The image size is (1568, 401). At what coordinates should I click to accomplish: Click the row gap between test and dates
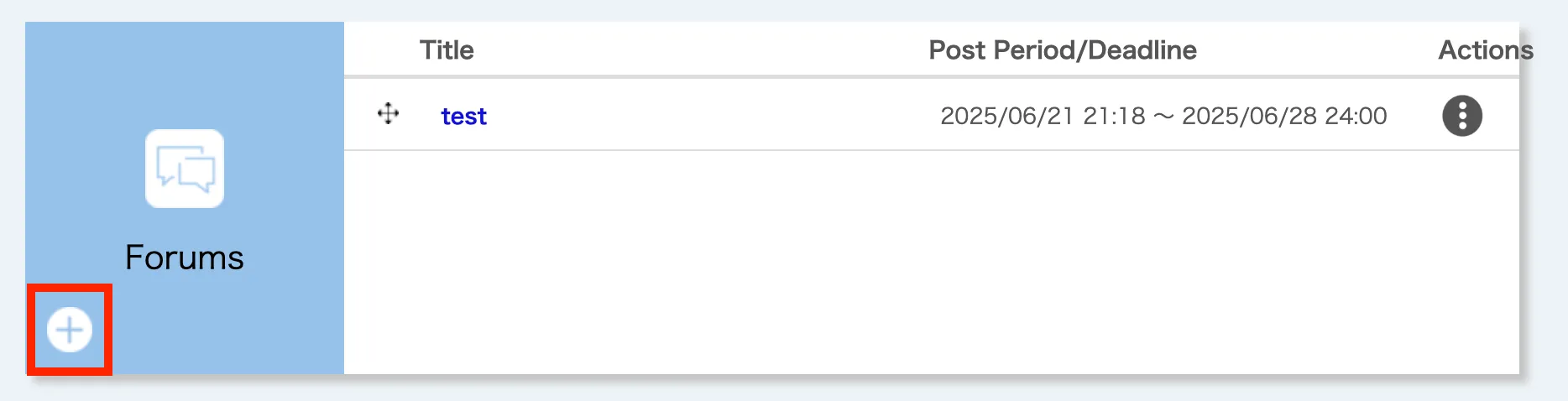click(x=713, y=116)
